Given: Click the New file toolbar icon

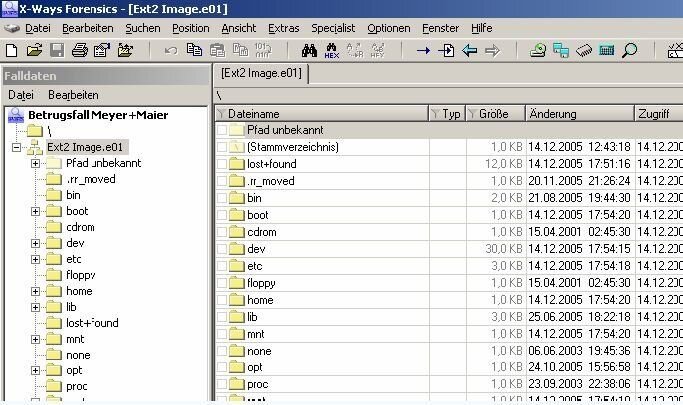Looking at the screenshot, I should (12, 51).
